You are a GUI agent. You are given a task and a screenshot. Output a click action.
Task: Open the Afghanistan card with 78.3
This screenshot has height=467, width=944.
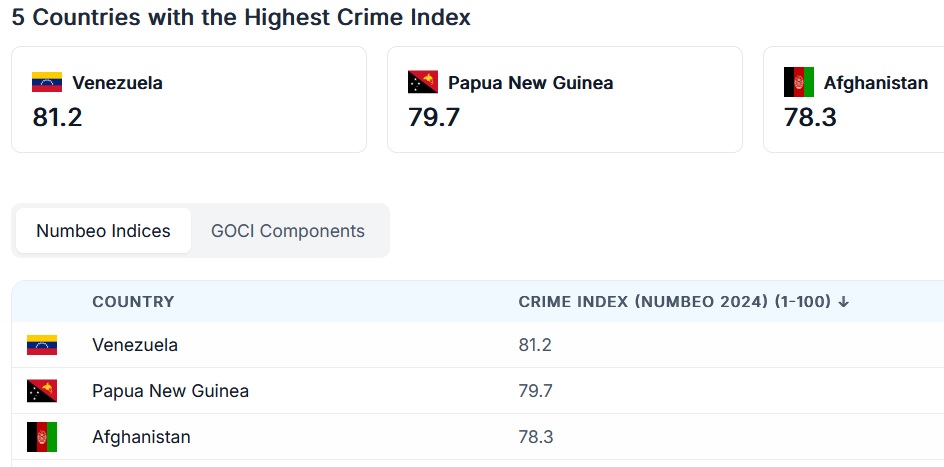click(854, 99)
